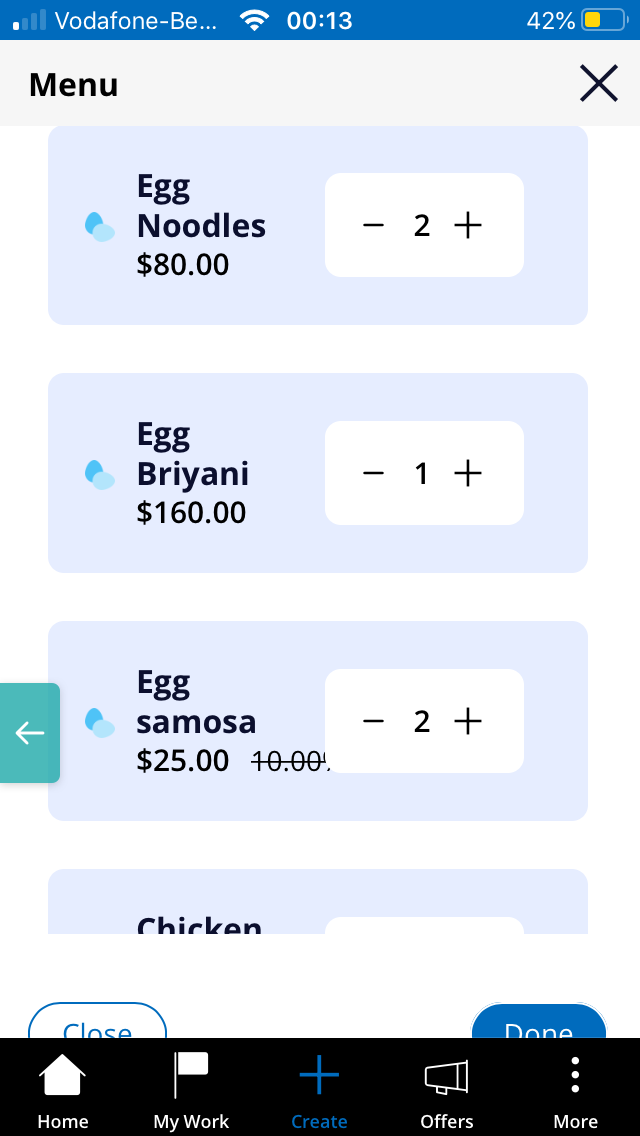Decrease Egg Noodles quantity with minus
Viewport: 640px width, 1136px height.
(373, 226)
